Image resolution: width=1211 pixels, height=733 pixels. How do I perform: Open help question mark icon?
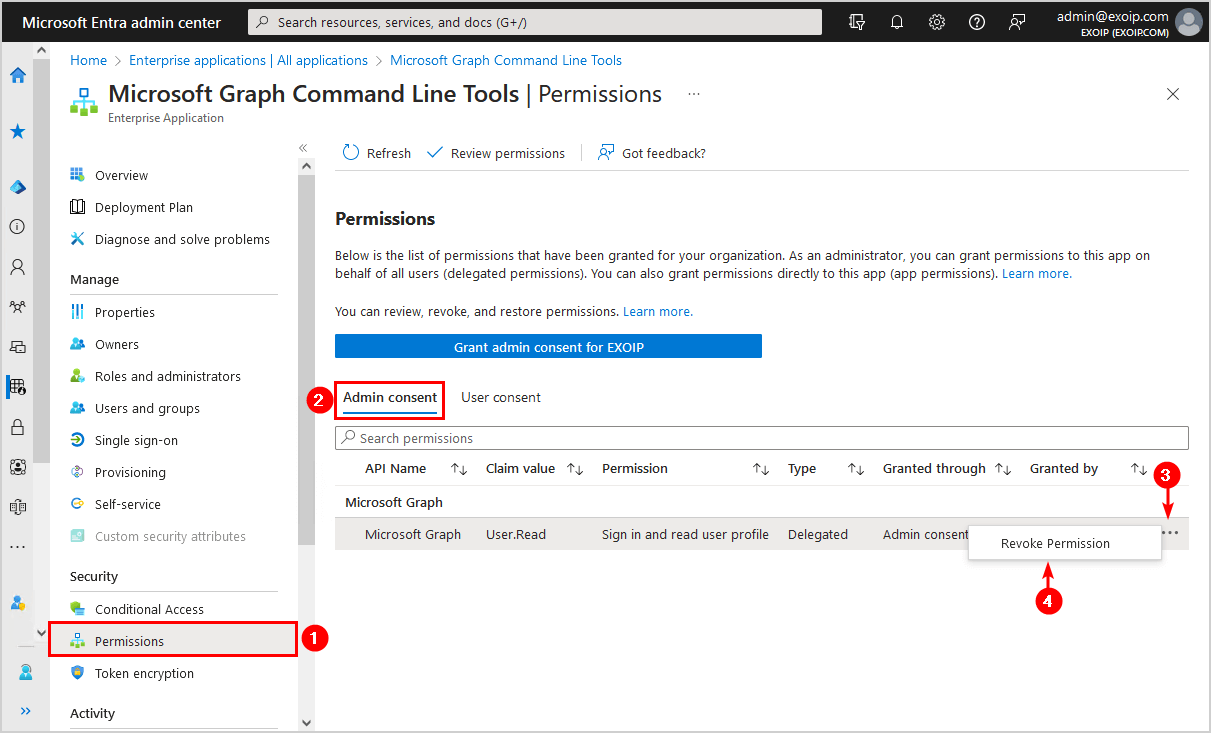[x=977, y=22]
